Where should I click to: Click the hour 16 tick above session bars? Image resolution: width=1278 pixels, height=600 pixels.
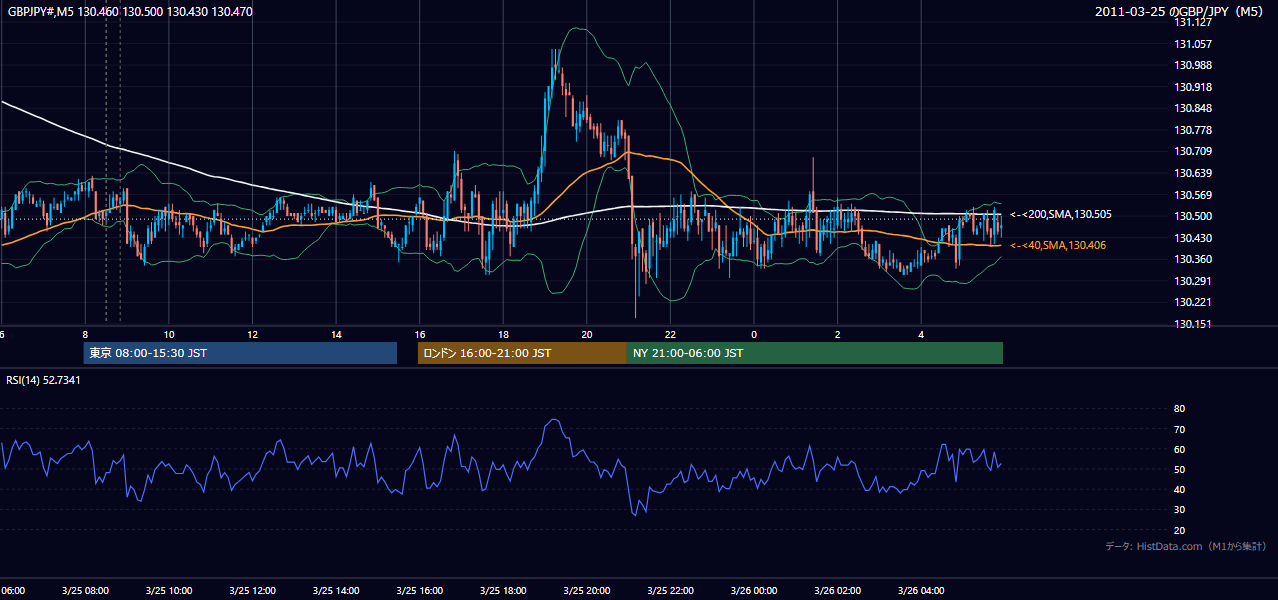[420, 334]
